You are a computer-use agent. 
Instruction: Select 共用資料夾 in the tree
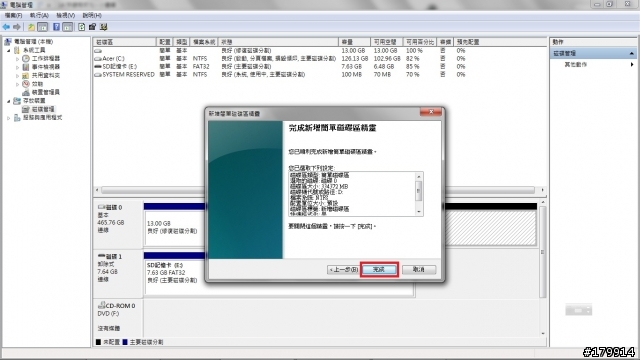coord(46,76)
